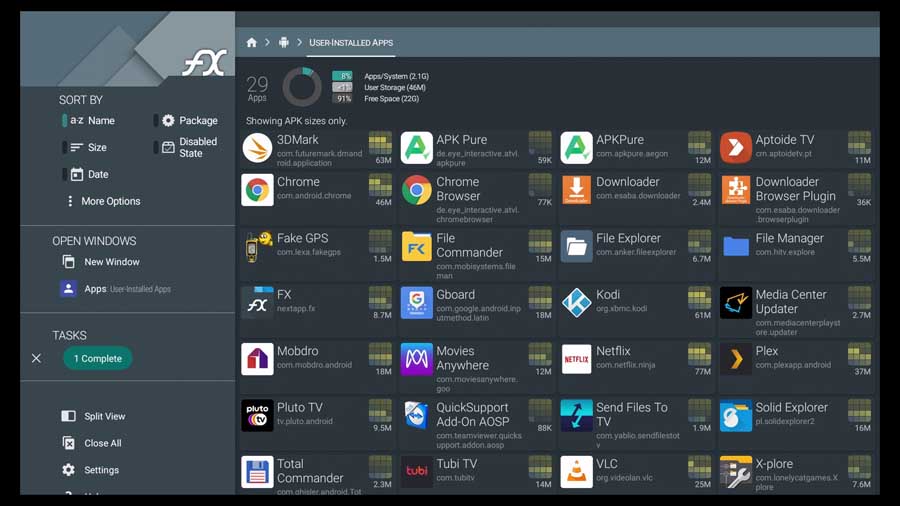Viewport: 900px width, 506px height.
Task: Open the Total Commander floppy icon
Action: pyautogui.click(x=257, y=472)
